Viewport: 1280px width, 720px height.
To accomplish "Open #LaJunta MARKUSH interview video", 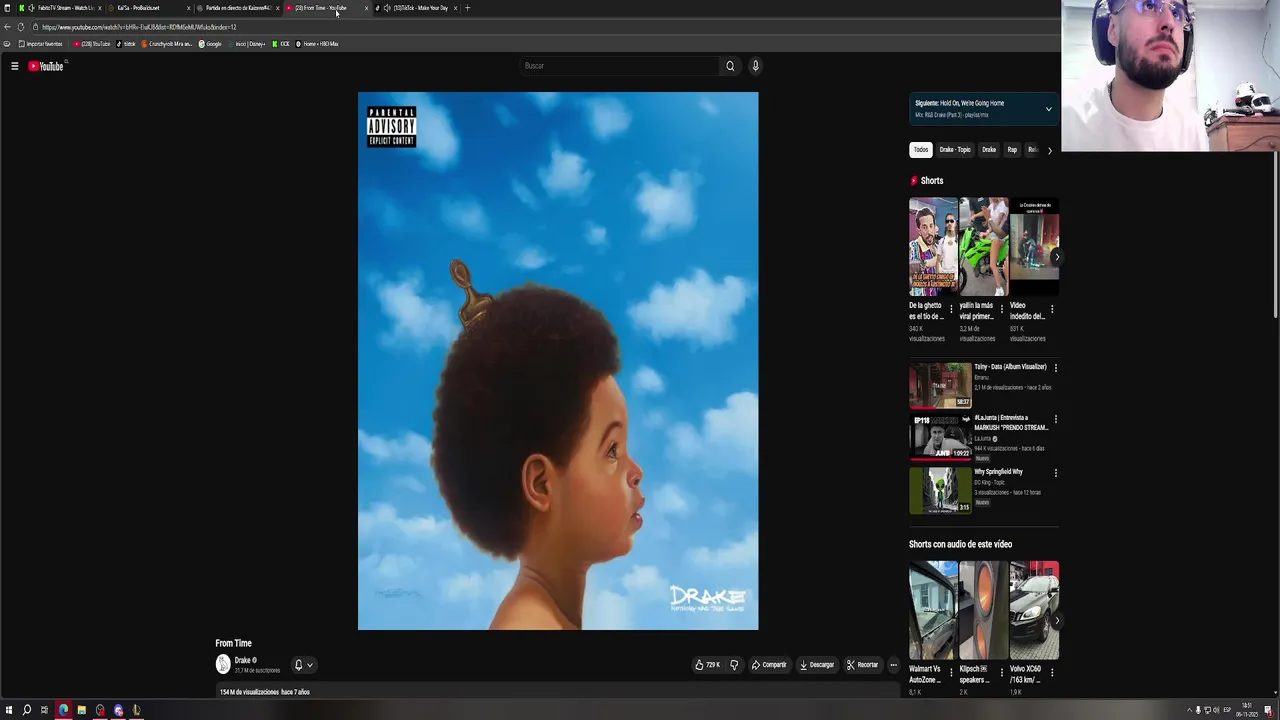I will coord(940,437).
